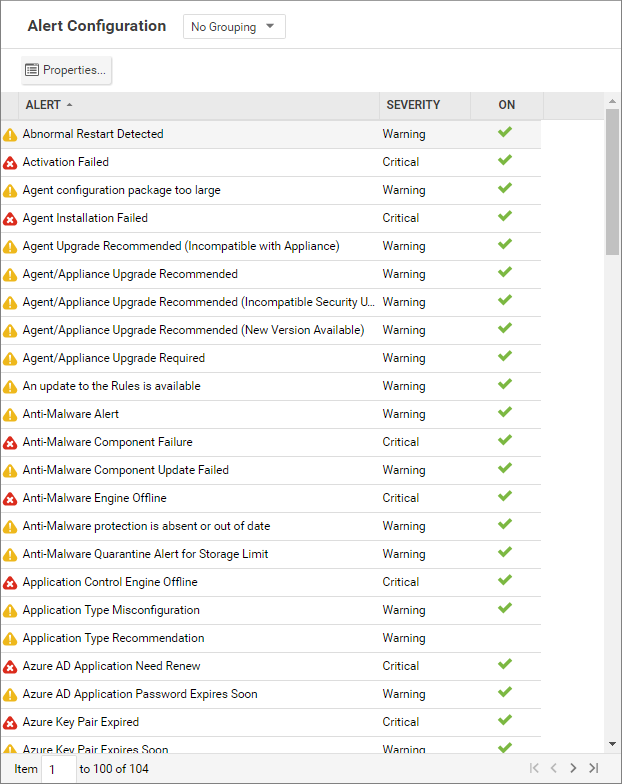Jump to the last page of alerts

click(593, 768)
